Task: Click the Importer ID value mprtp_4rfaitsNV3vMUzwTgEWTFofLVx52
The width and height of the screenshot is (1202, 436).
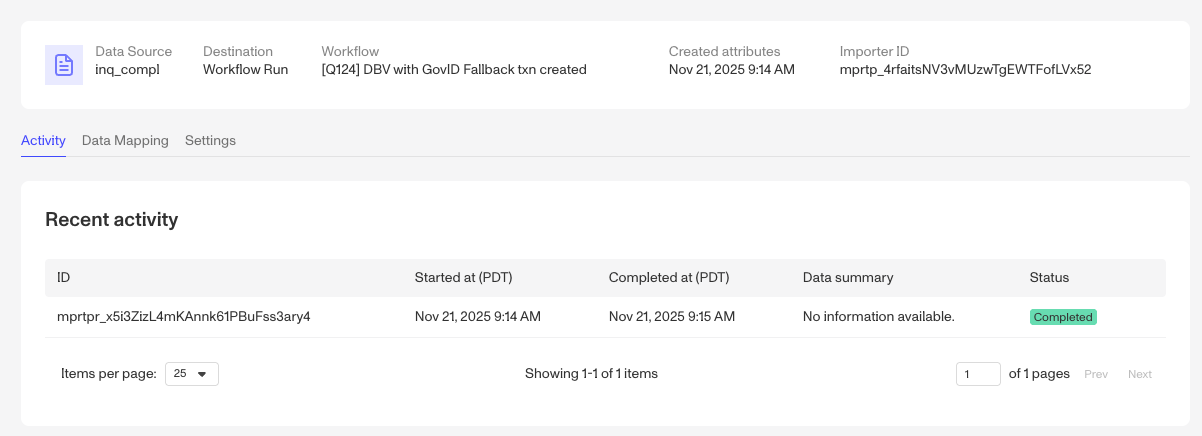Action: click(965, 70)
